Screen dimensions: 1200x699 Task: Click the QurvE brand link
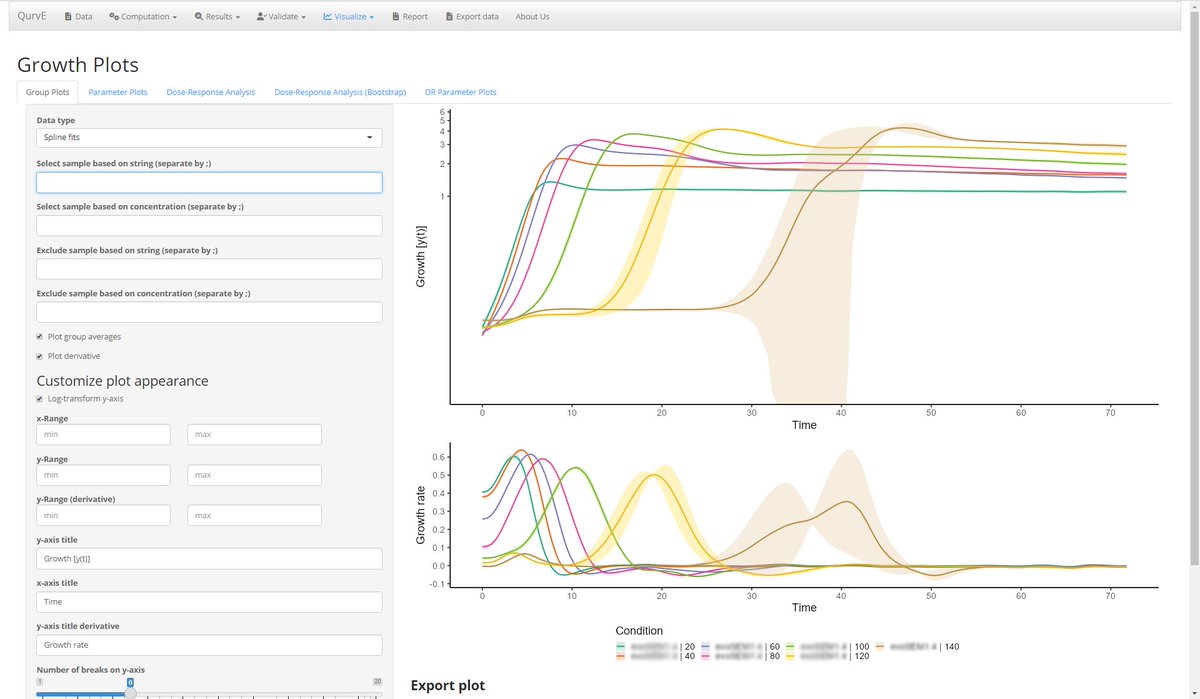point(32,17)
